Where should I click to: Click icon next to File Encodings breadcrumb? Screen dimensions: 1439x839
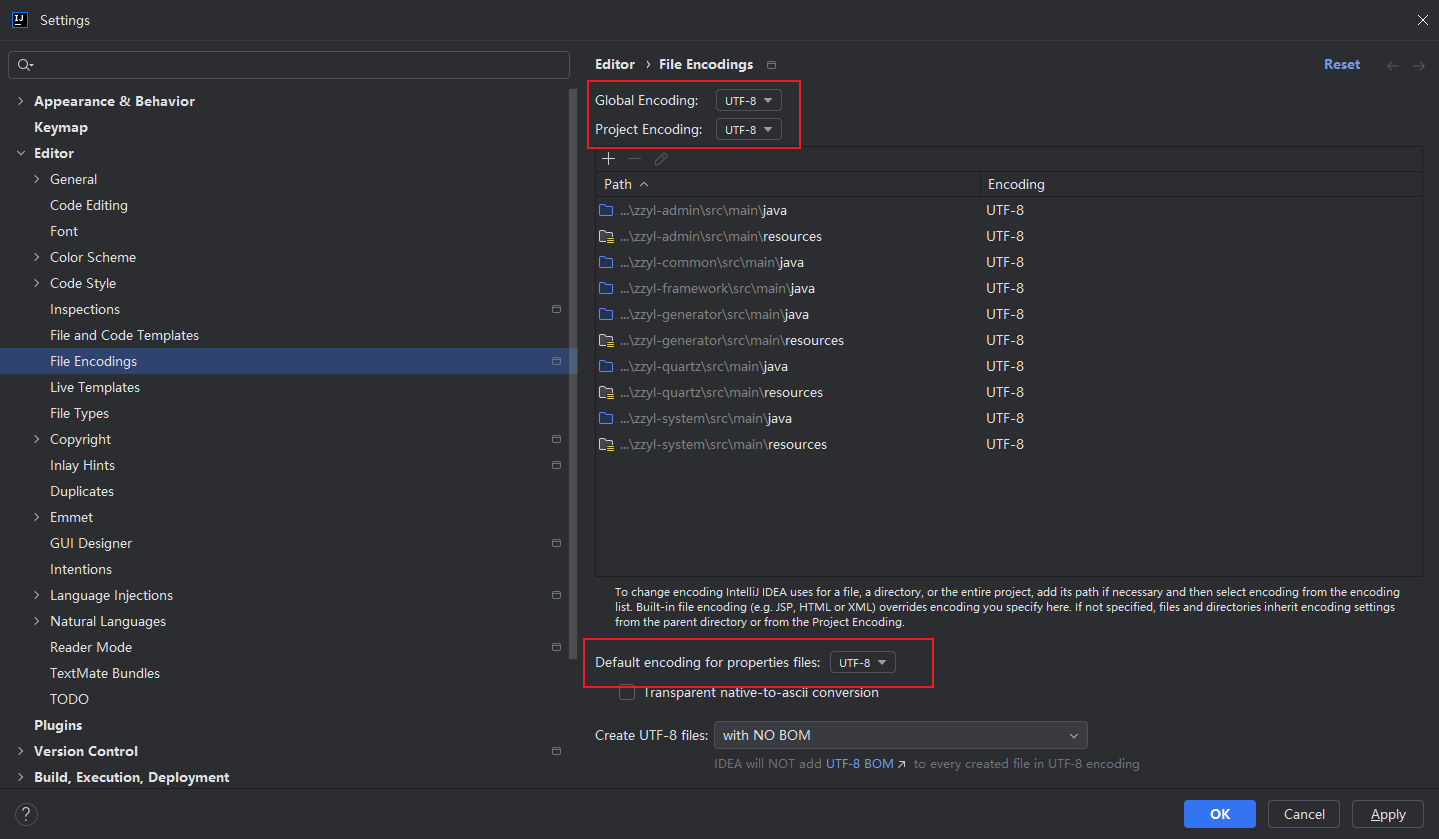coord(771,65)
